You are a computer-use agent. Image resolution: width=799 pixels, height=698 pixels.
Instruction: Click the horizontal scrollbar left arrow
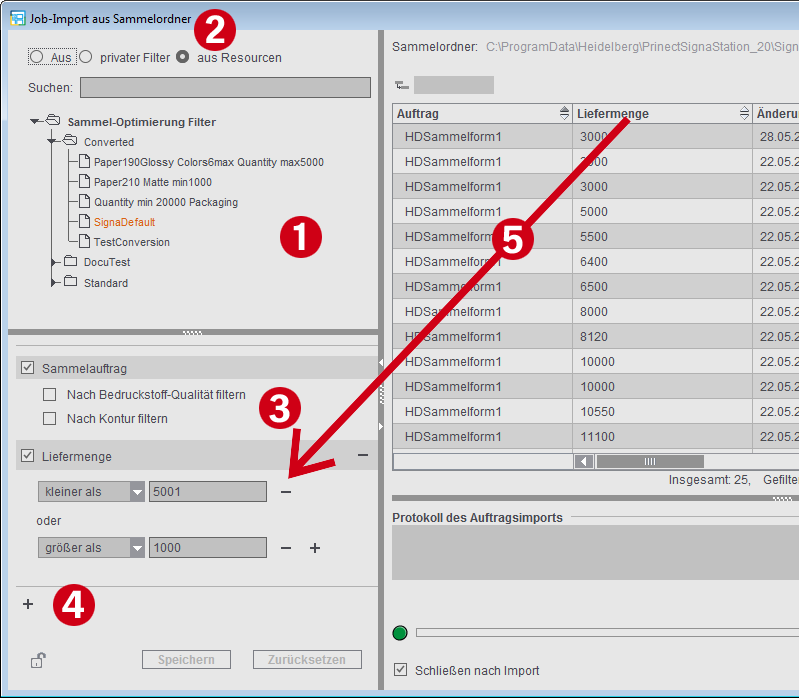(x=584, y=462)
